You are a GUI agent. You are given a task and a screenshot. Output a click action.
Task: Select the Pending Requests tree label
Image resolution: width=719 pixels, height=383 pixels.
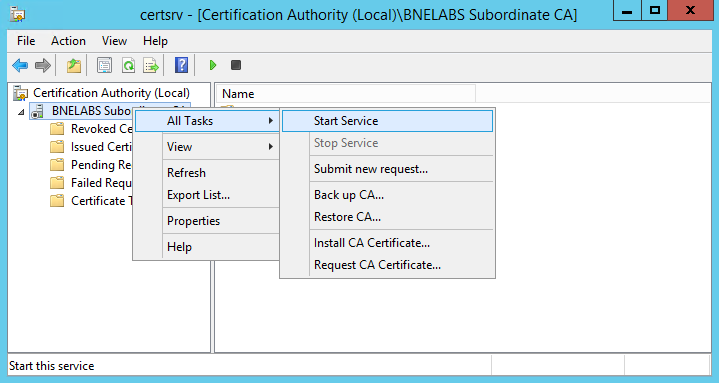click(101, 165)
